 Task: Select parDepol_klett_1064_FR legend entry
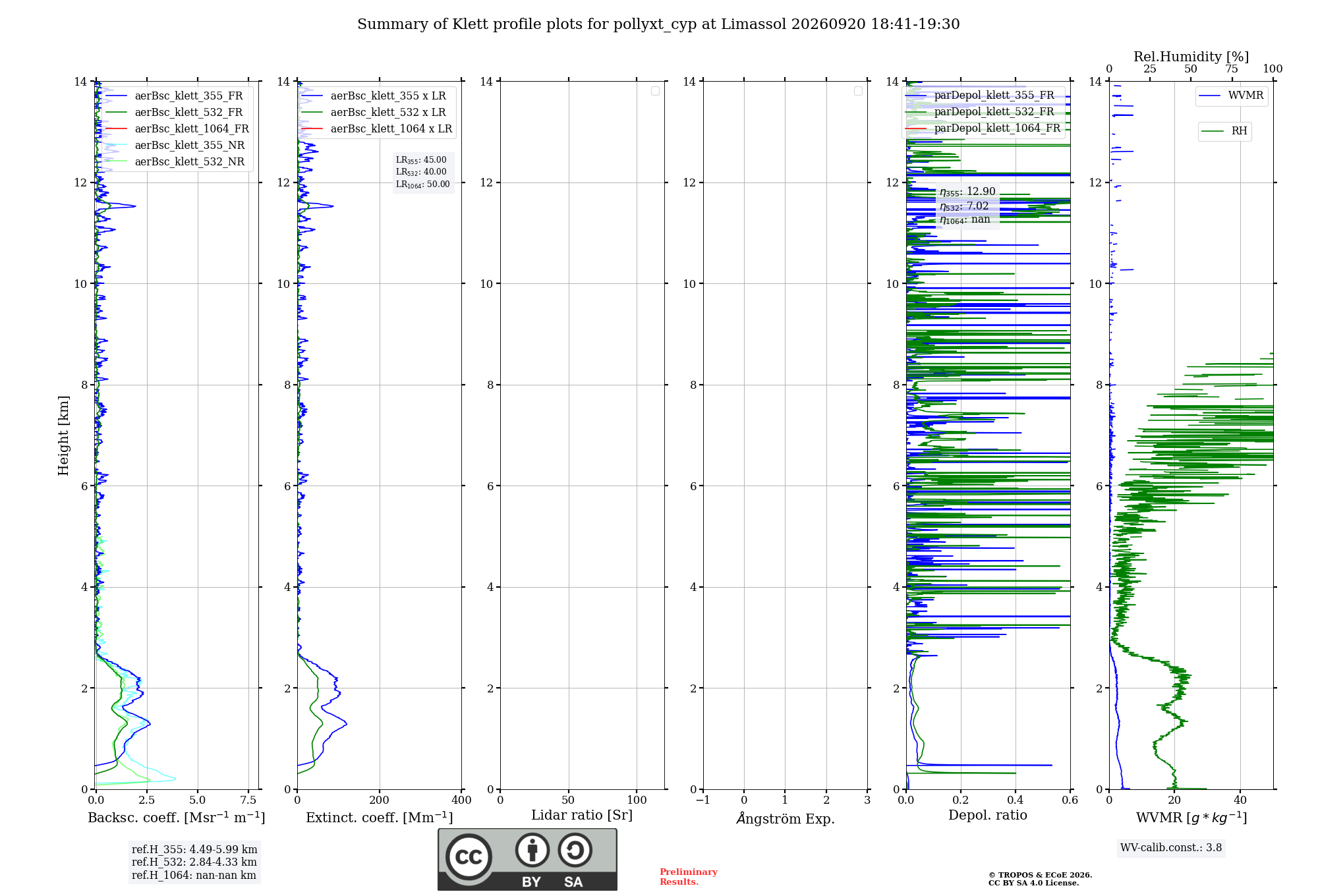click(x=983, y=128)
